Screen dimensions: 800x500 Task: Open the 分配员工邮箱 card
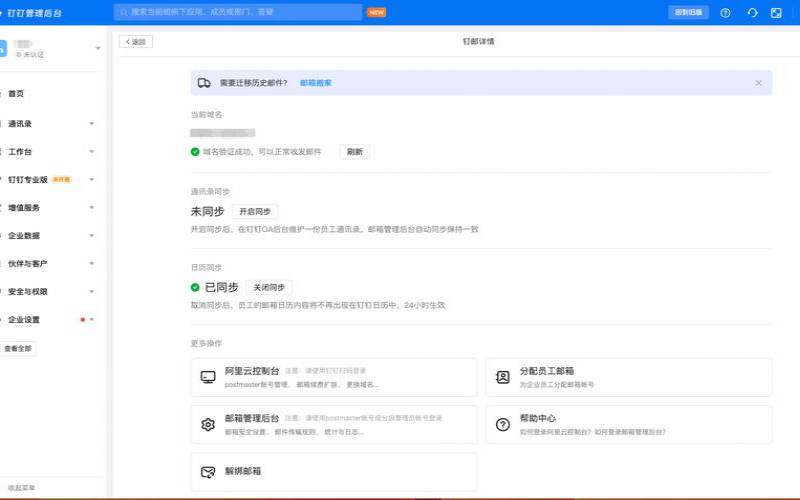[x=629, y=377]
